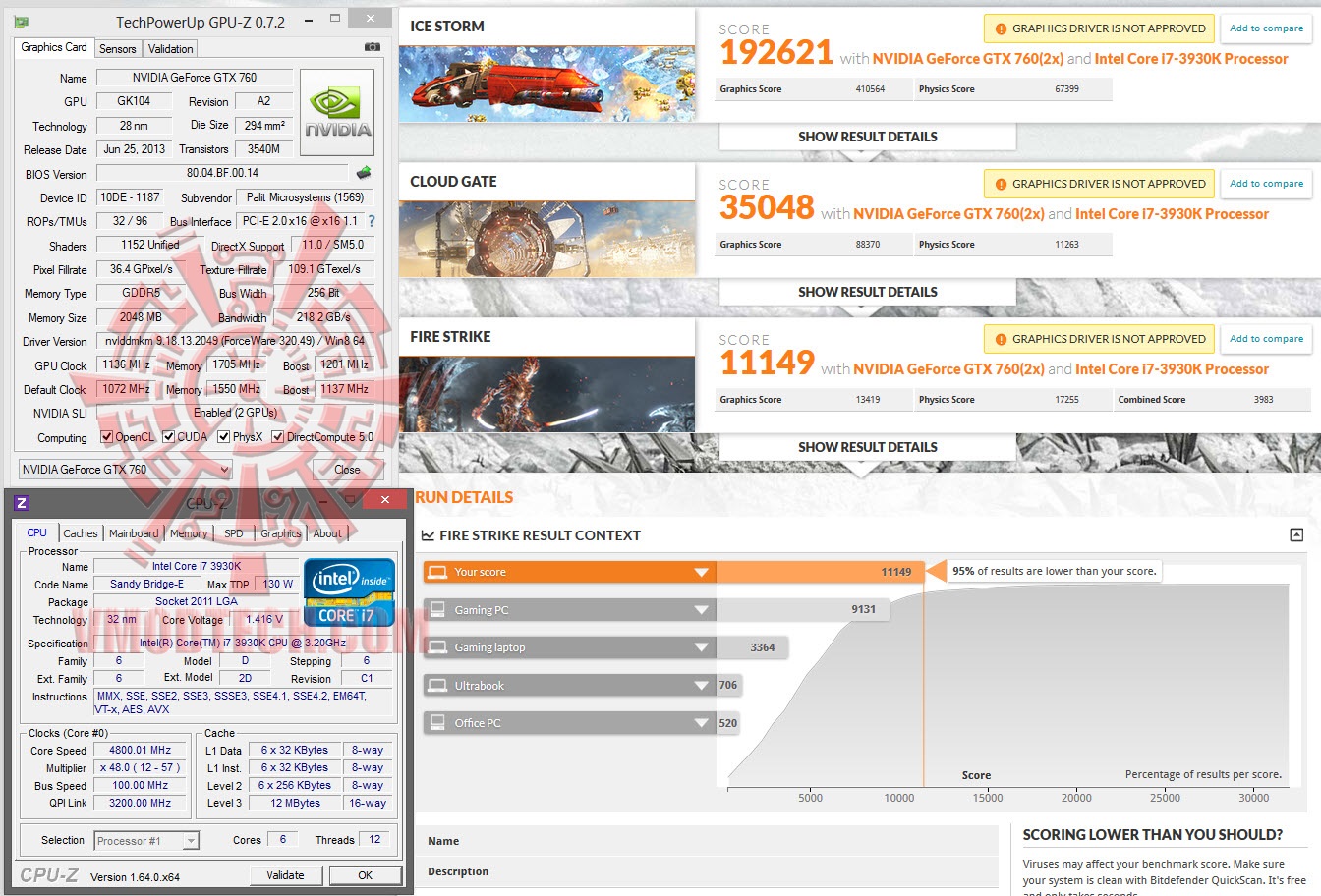Viewport: 1321px width, 896px height.
Task: Click Cloud Gate's driver not approved warning
Action: [x=1100, y=184]
